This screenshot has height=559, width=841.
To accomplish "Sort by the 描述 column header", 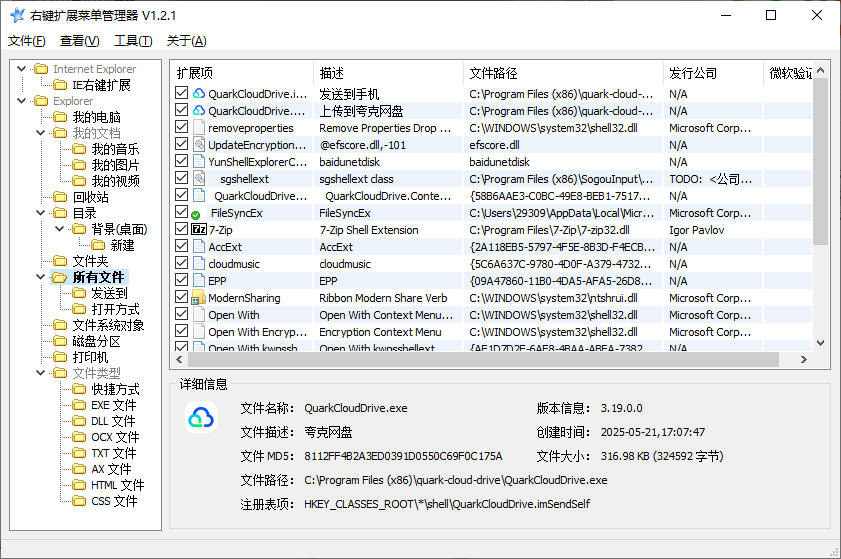I will point(388,73).
